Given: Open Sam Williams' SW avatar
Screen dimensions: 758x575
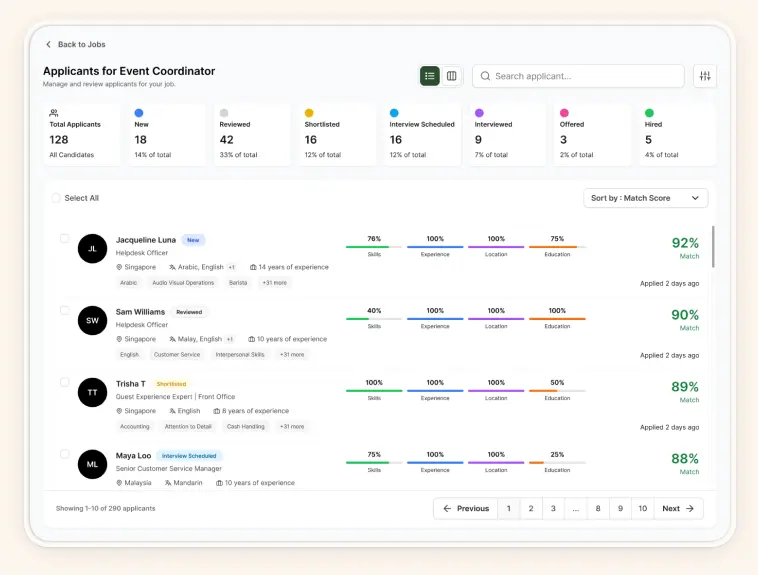Looking at the screenshot, I should [x=92, y=320].
